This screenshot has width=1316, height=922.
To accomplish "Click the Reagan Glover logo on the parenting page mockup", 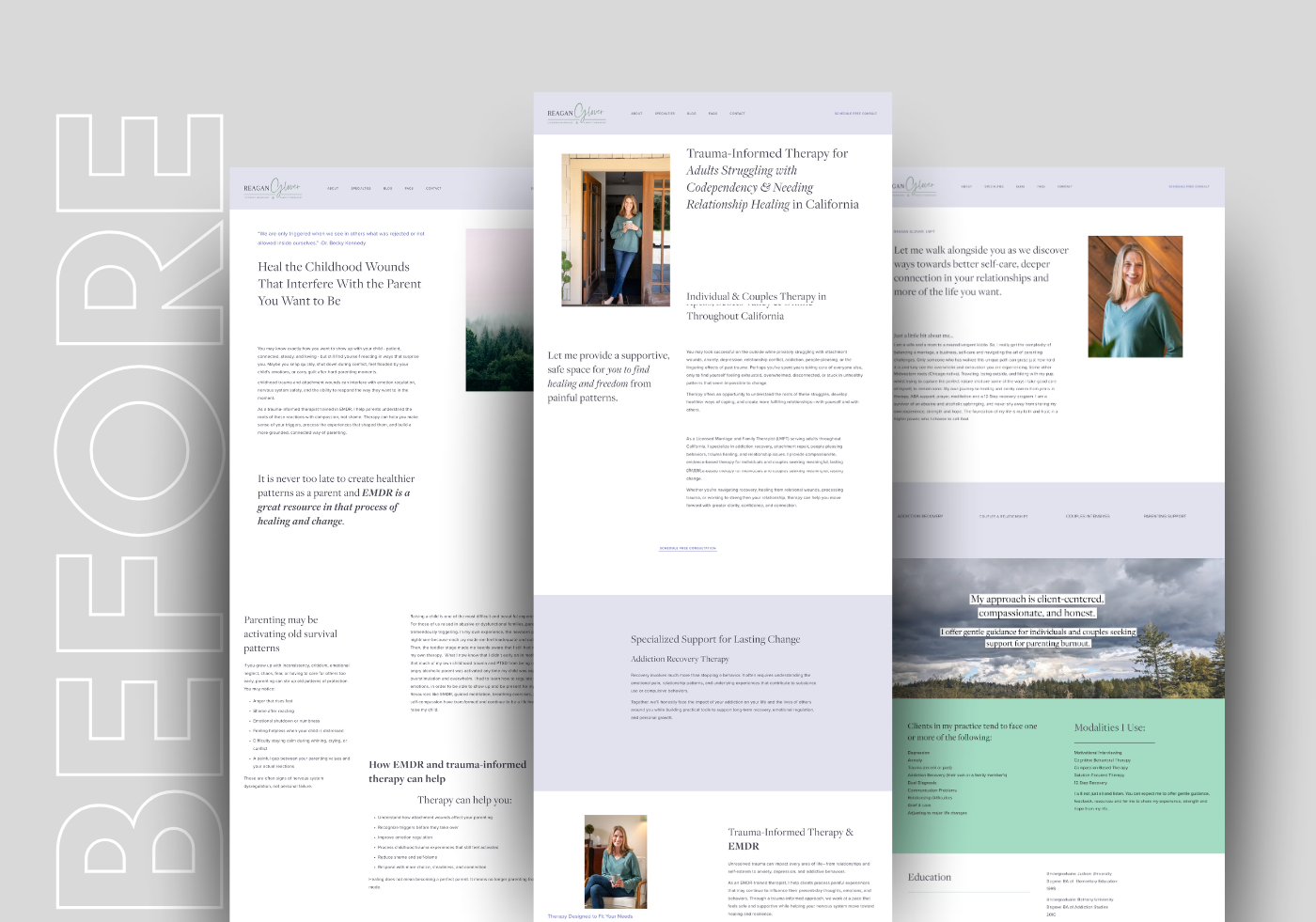I will 273,188.
